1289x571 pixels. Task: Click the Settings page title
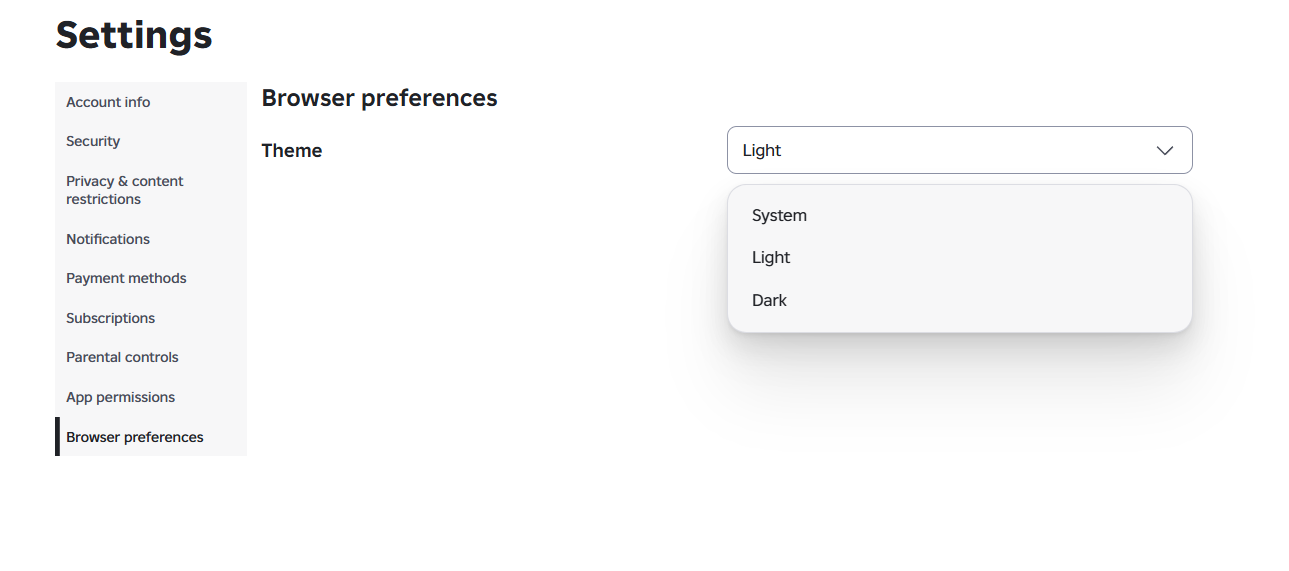[134, 35]
